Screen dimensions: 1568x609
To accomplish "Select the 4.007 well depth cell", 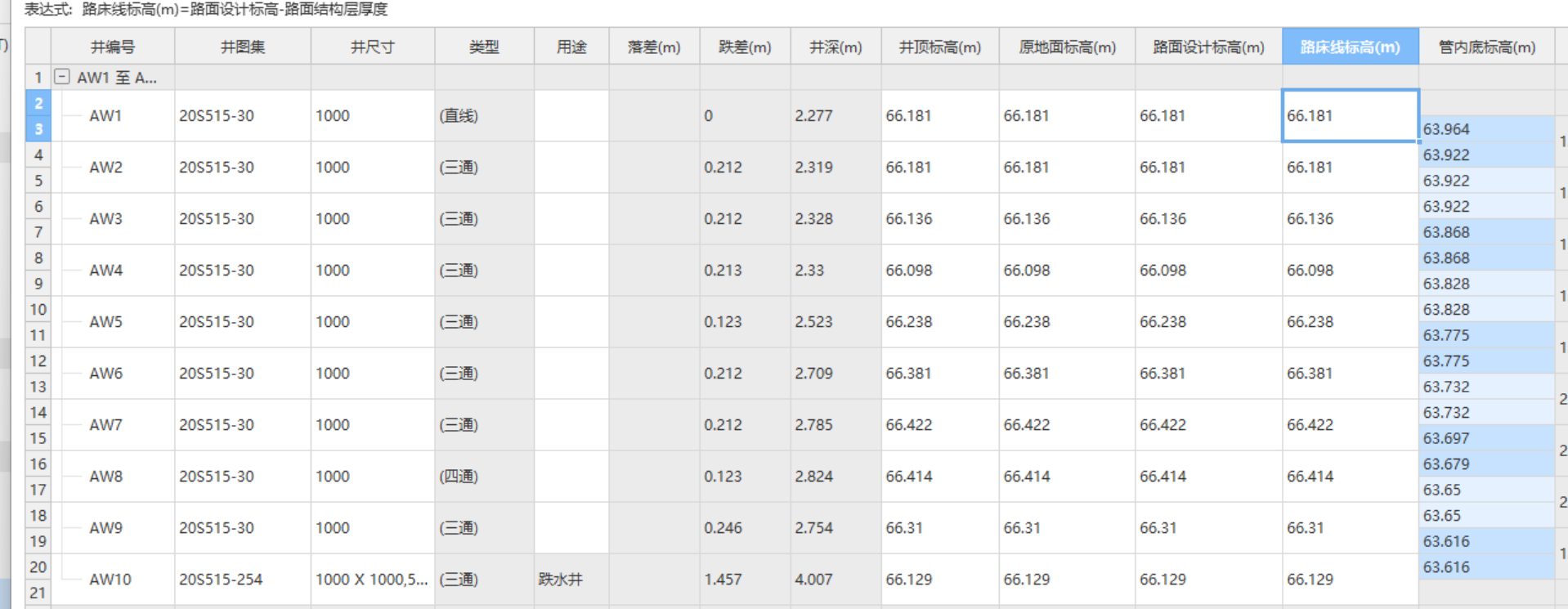I will [813, 580].
